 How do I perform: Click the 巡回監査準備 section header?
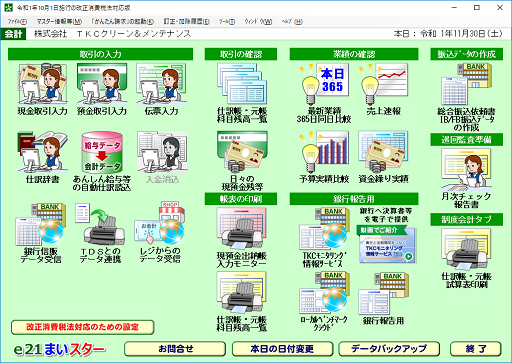466,140
